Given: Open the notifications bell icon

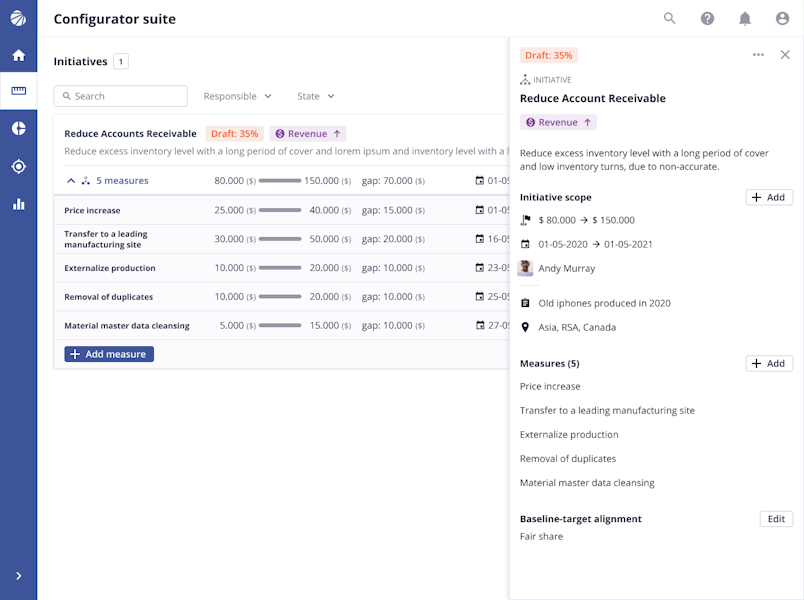Looking at the screenshot, I should tap(745, 18).
